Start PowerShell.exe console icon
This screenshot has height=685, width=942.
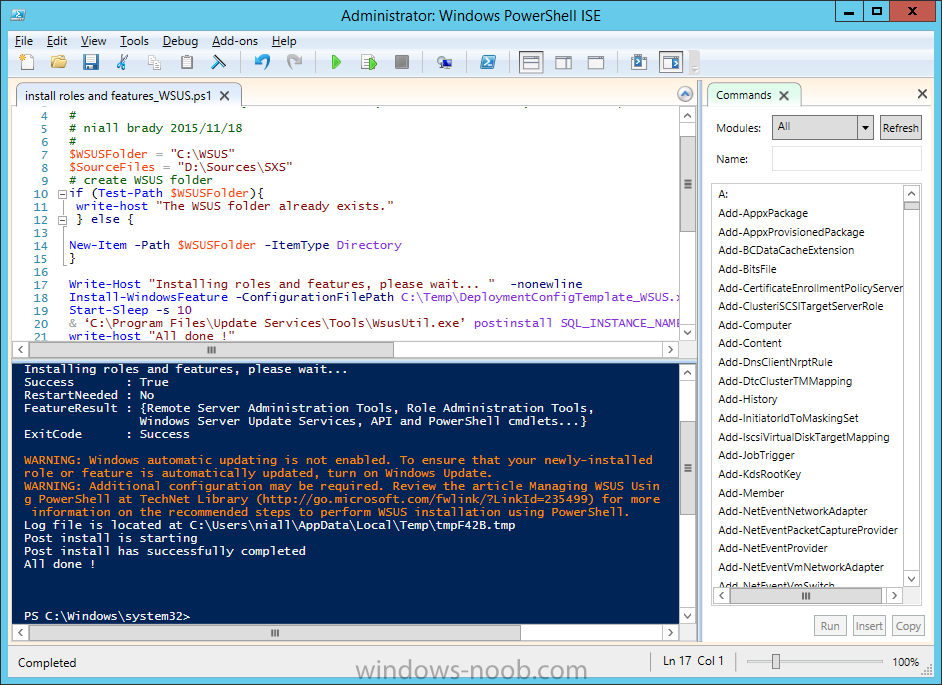point(488,62)
